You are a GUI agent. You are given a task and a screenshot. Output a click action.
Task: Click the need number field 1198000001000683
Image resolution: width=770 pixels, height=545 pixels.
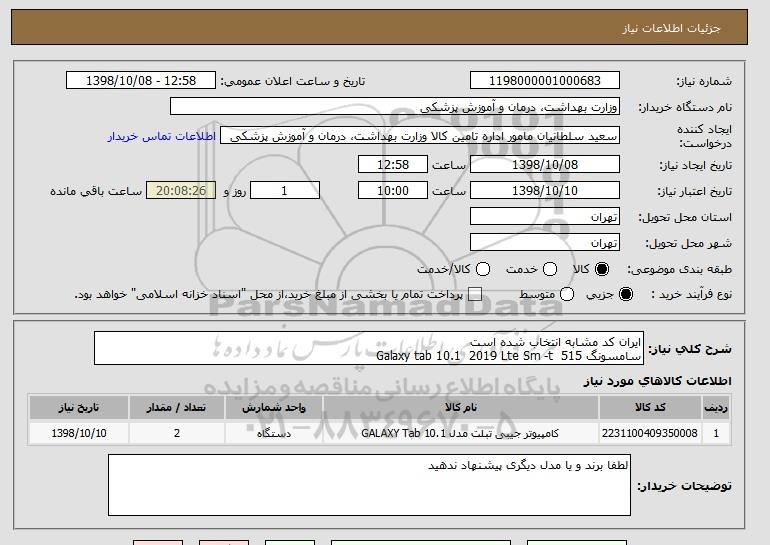[545, 81]
